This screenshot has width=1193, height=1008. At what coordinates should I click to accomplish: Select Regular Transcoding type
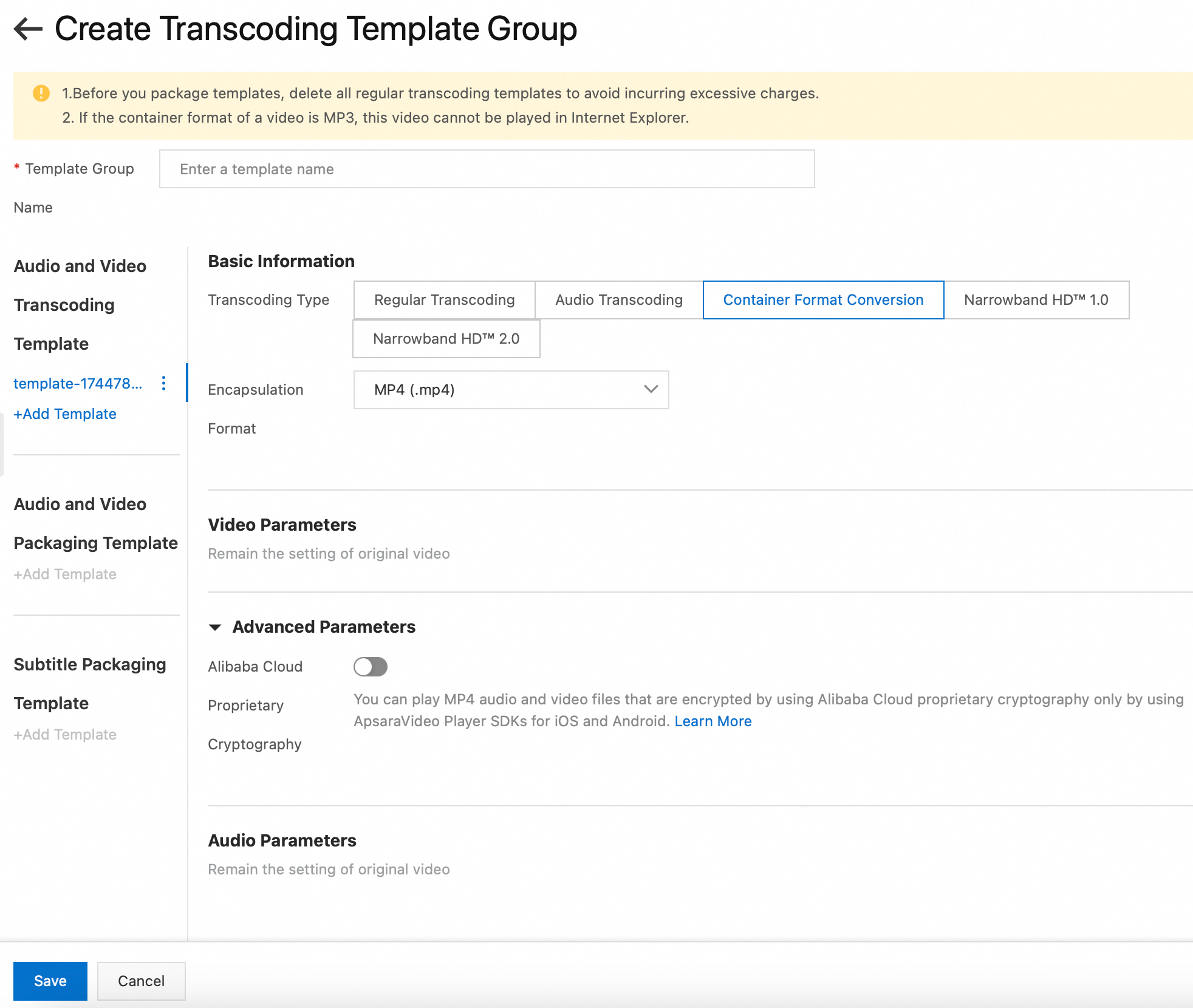[x=444, y=300]
